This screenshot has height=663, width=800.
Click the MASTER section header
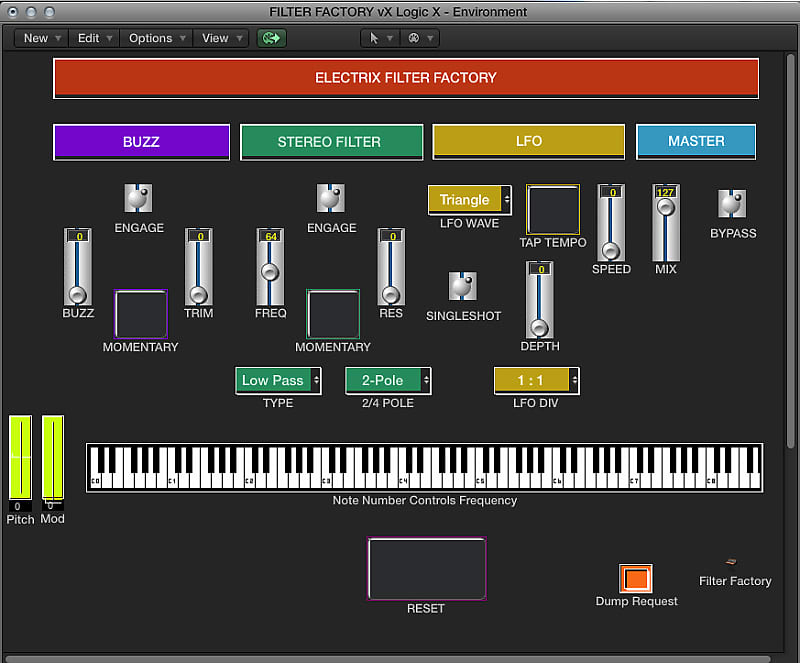696,141
